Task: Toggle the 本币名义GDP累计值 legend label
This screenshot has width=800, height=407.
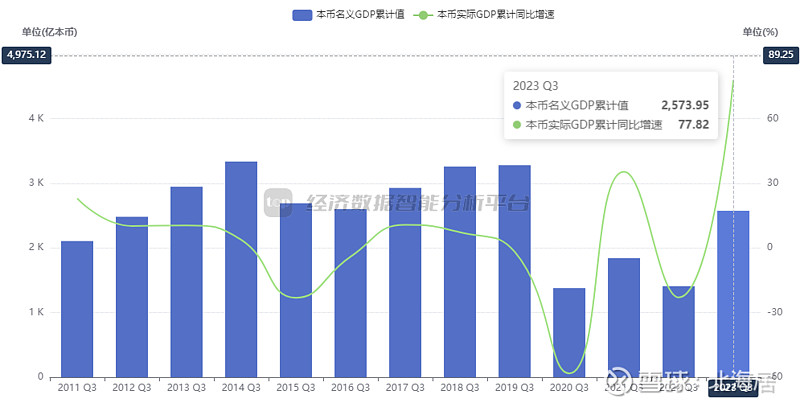Action: tap(360, 15)
